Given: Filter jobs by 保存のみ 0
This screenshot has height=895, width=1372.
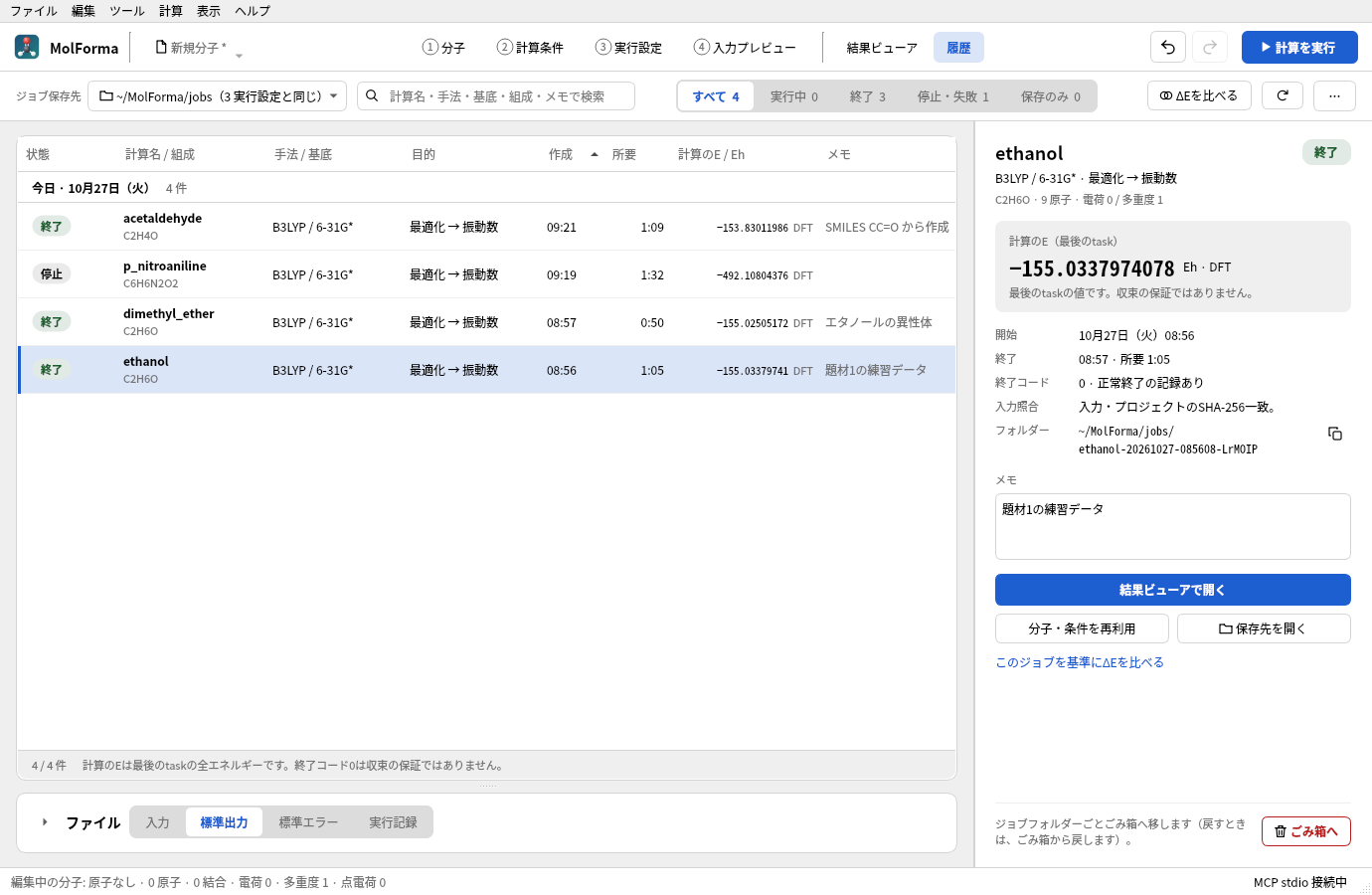Looking at the screenshot, I should [x=1051, y=96].
